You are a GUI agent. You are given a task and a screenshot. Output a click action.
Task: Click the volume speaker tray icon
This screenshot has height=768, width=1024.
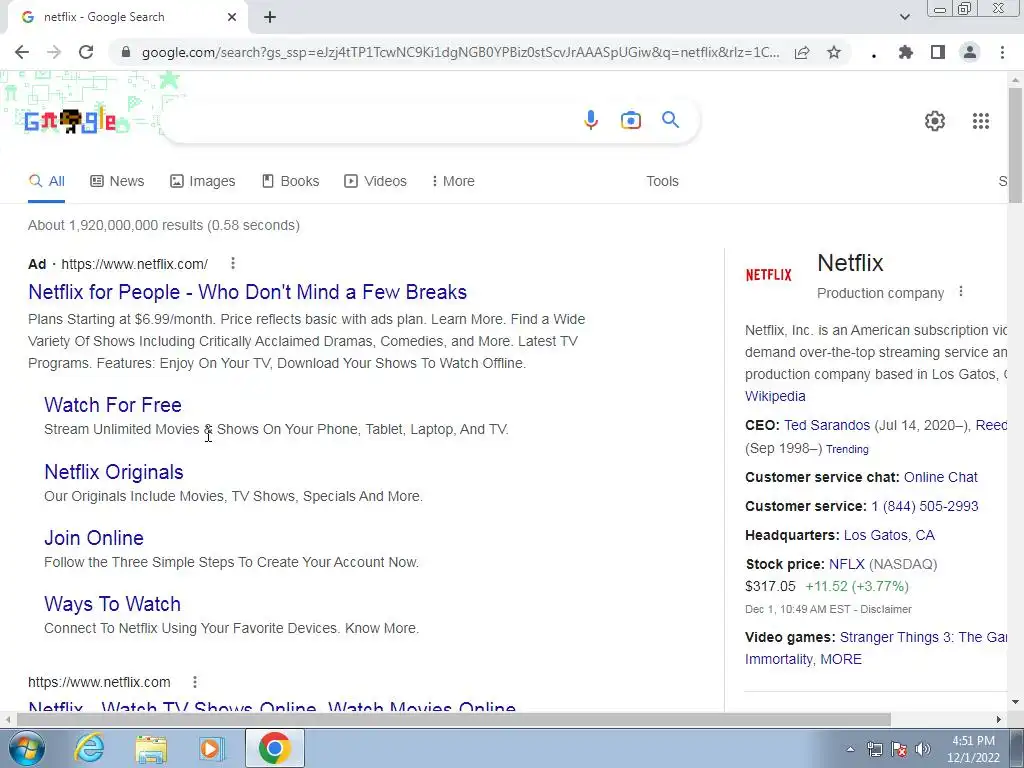pyautogui.click(x=923, y=749)
